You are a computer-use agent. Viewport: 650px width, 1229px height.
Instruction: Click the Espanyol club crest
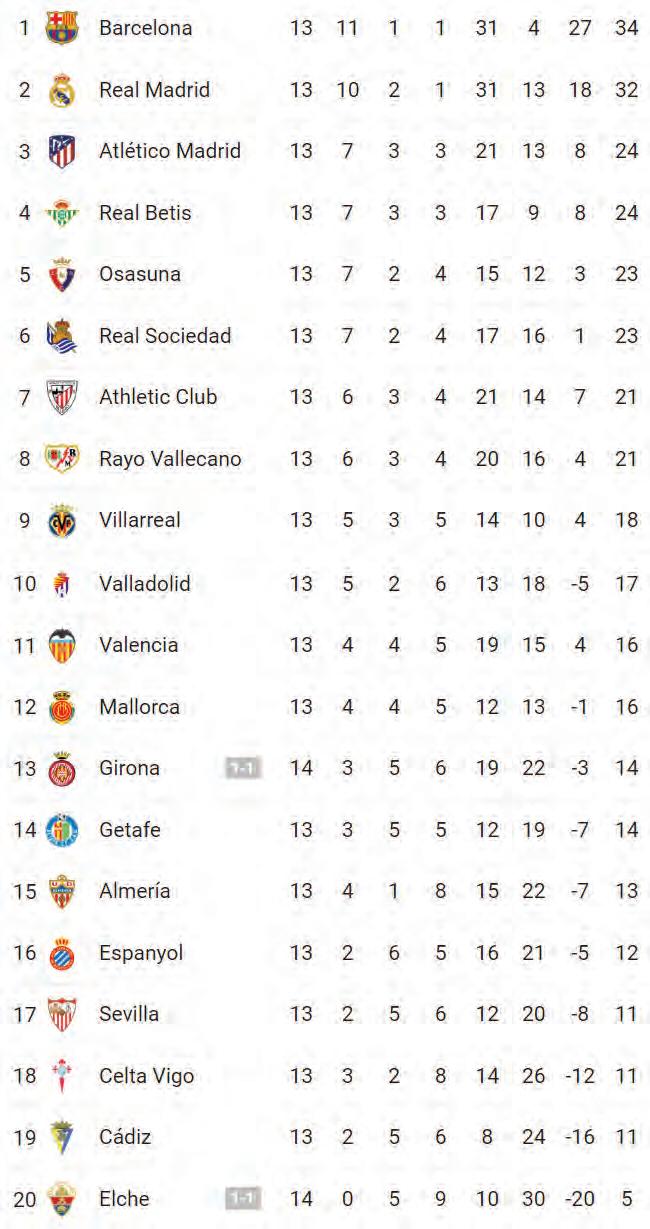click(62, 953)
